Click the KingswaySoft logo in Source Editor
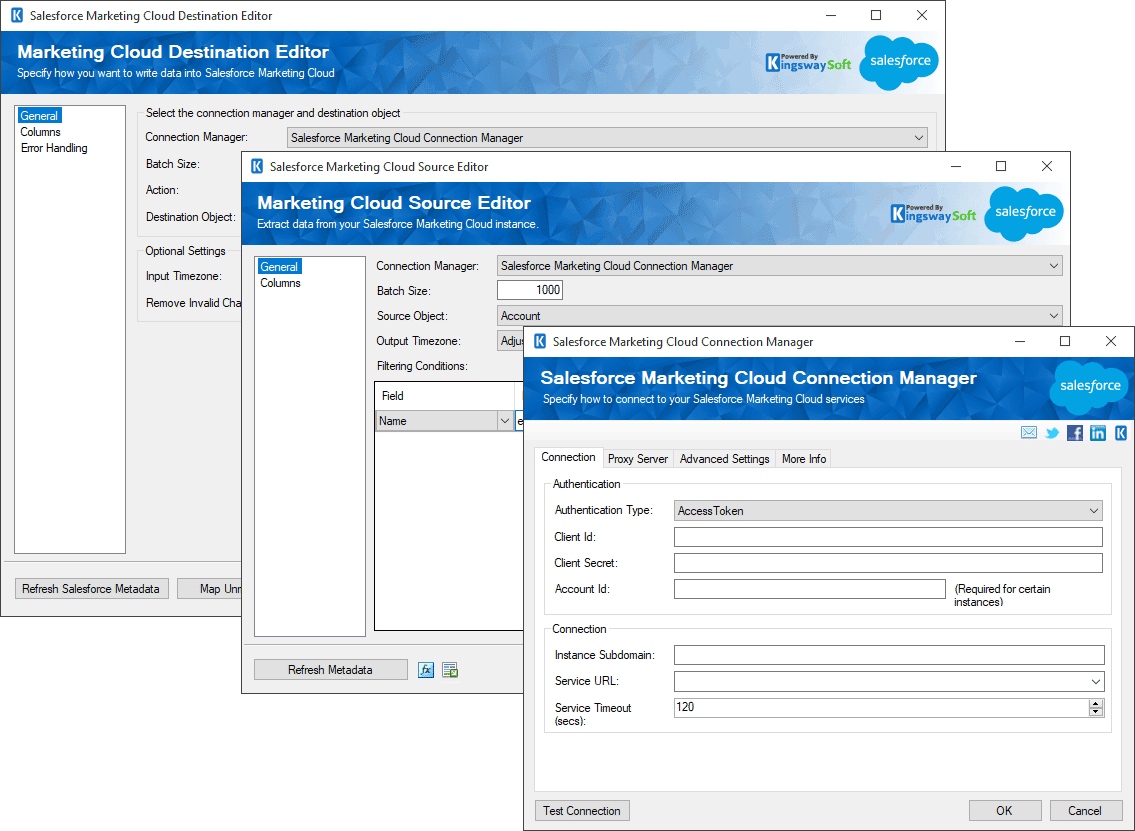This screenshot has height=831, width=1135. coord(933,214)
